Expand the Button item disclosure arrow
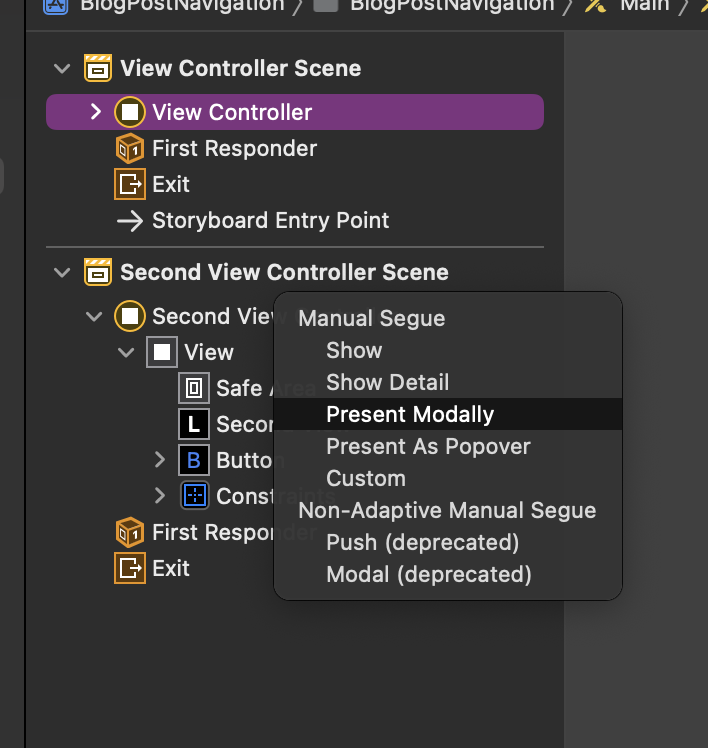The image size is (708, 748). [160, 460]
